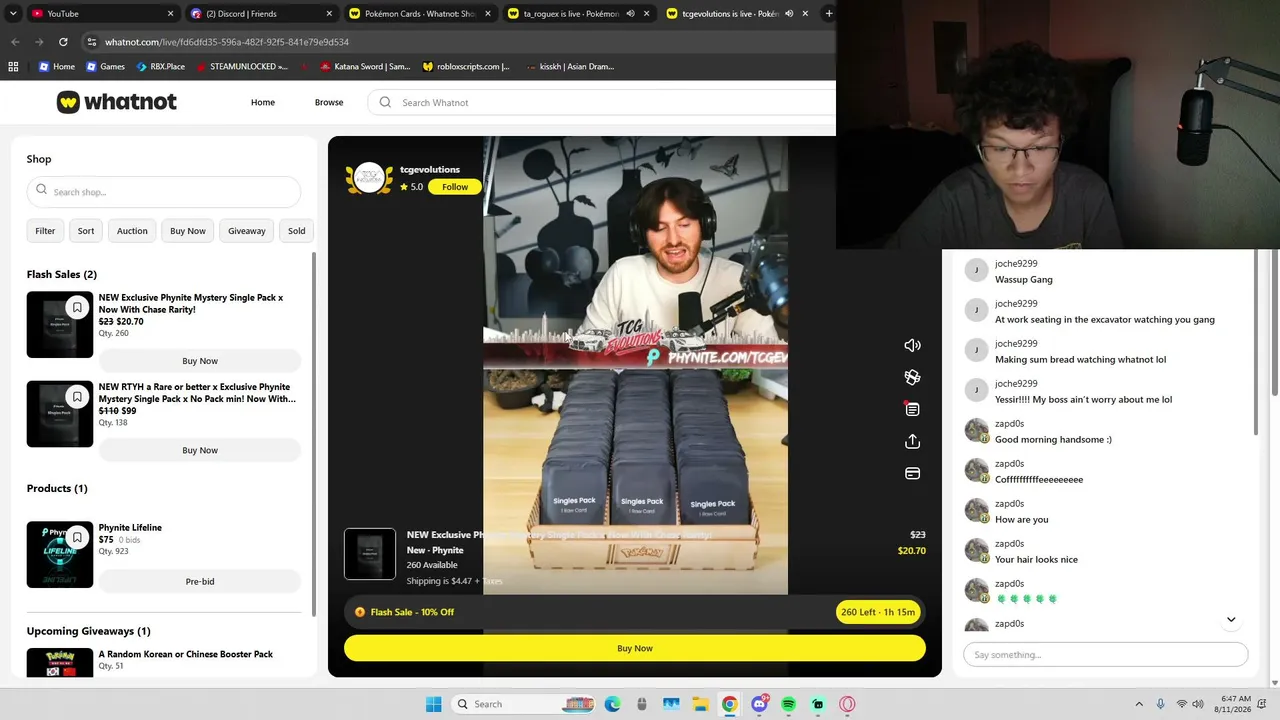Open a new browser tab

(x=828, y=14)
